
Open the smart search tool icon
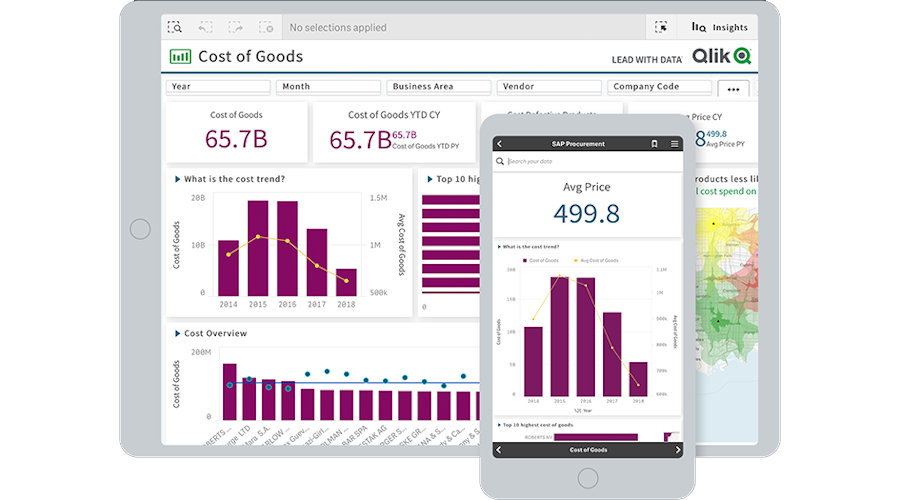point(175,28)
